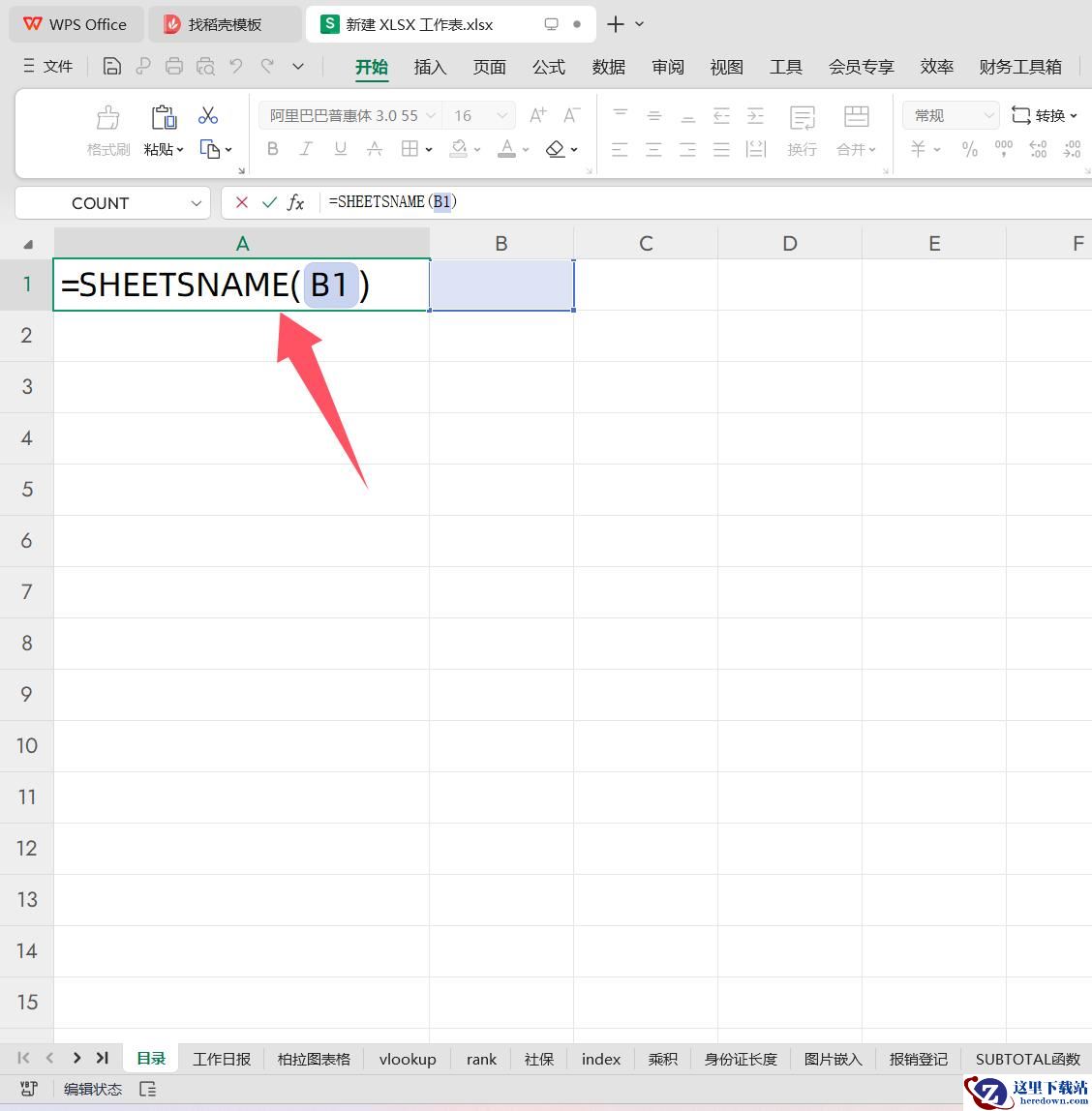Screen dimensions: 1092x1111
Task: Click the Borders grid icon
Action: coord(409,149)
